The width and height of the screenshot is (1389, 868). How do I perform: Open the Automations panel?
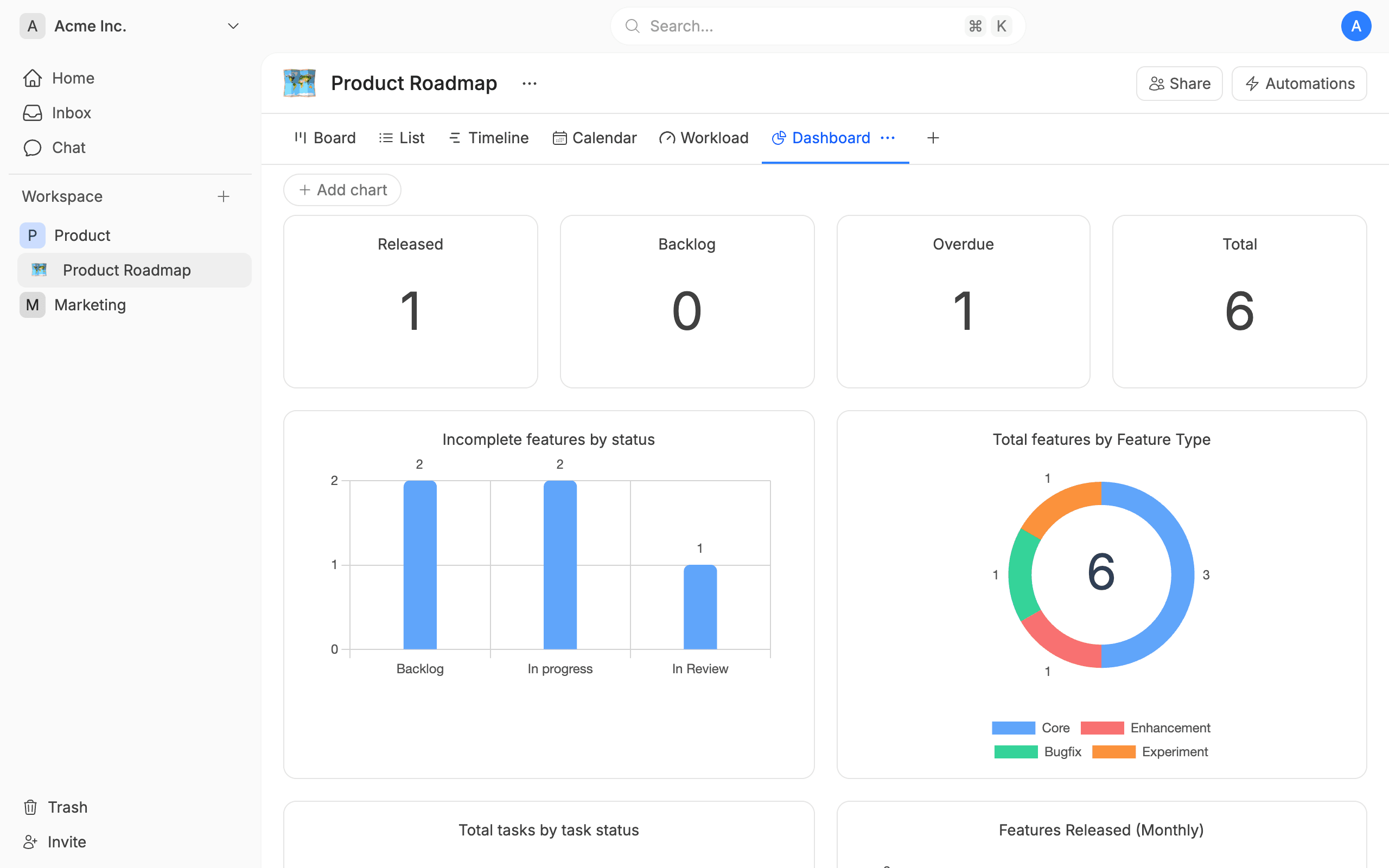(x=1298, y=83)
